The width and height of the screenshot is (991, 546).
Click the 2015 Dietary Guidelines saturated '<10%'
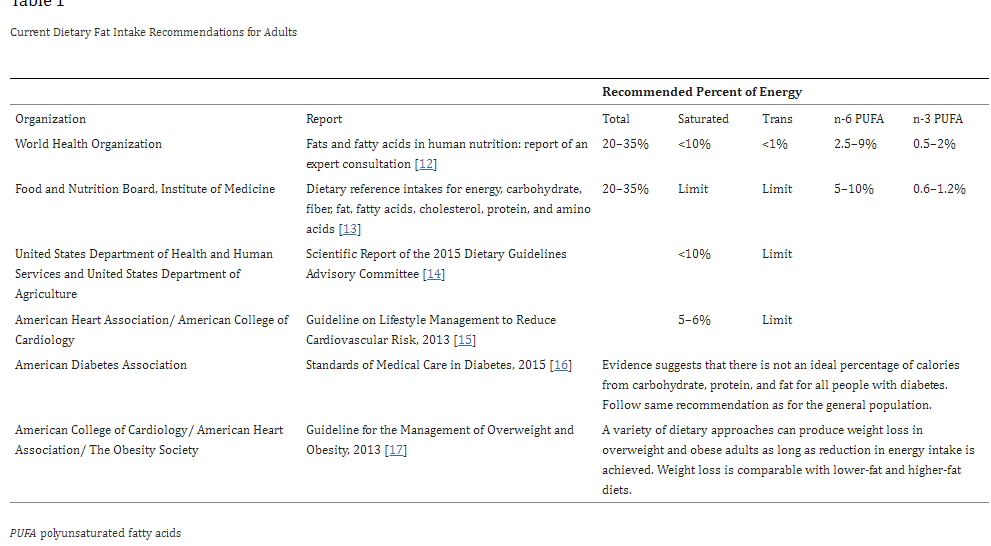point(694,254)
